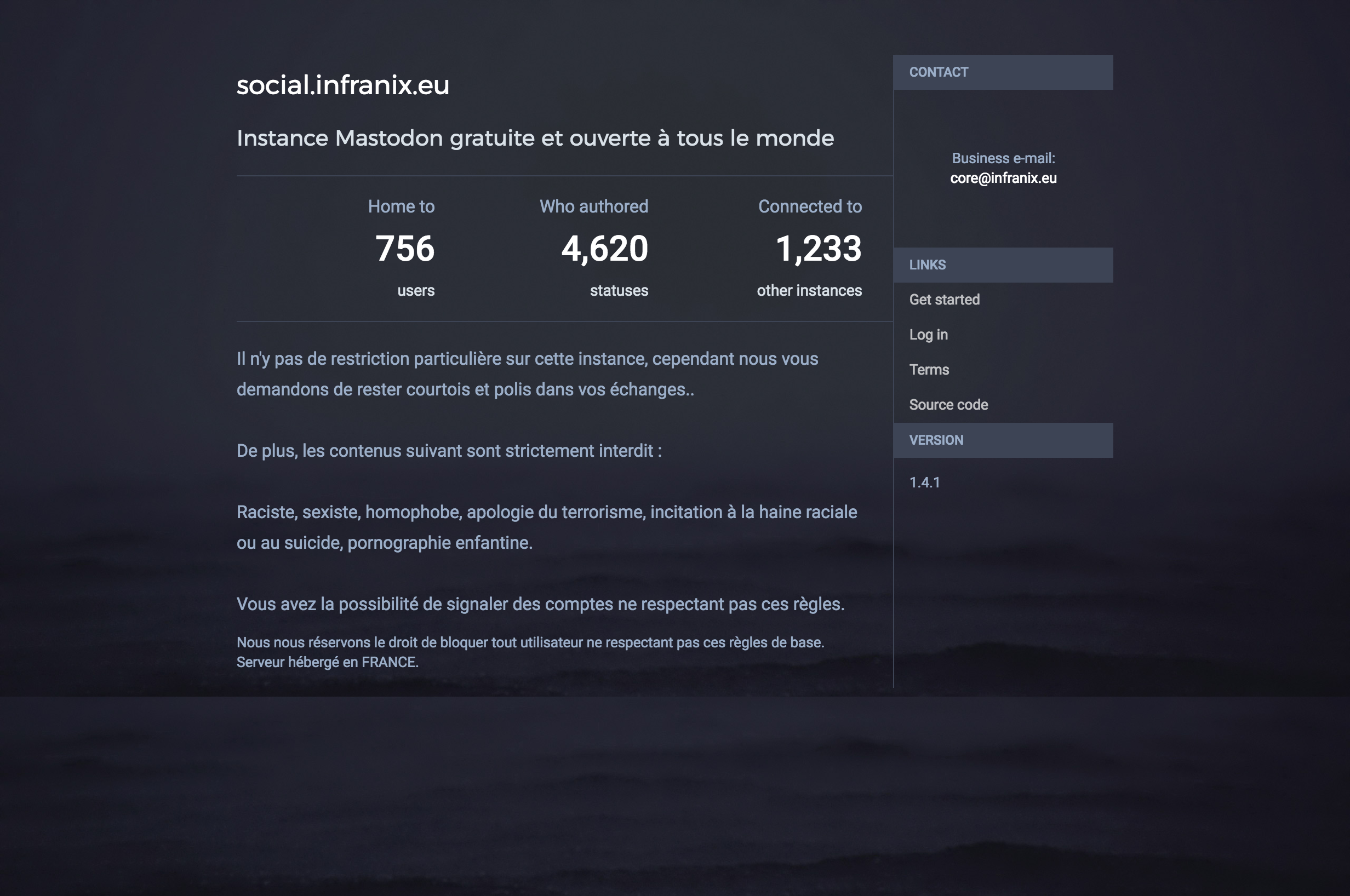
Task: Select the word "statuses" under 4,620
Action: [619, 290]
